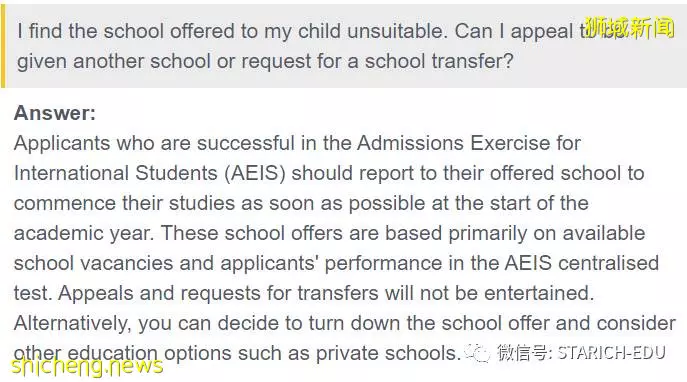Select "AEIS centralised" at line end
This screenshot has height=382, width=687.
click(582, 263)
